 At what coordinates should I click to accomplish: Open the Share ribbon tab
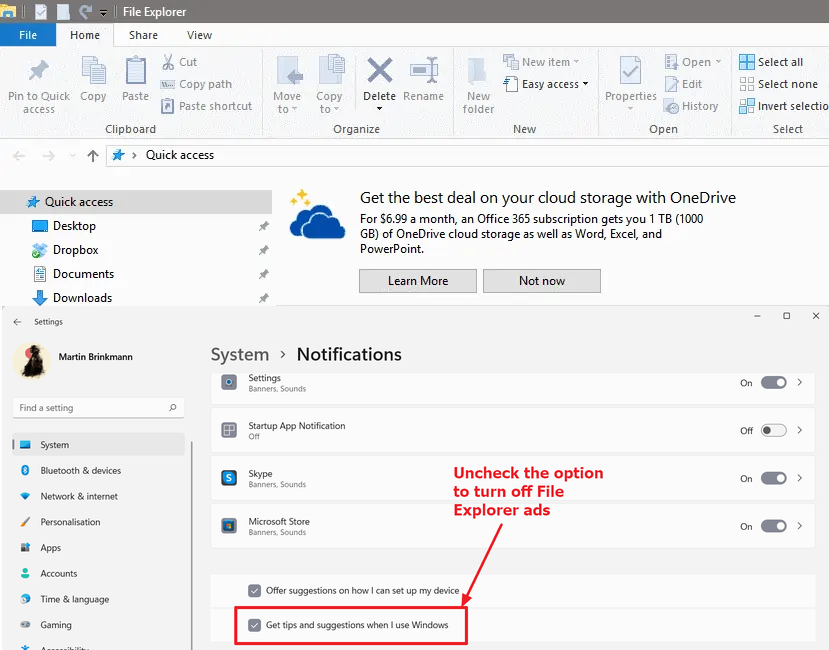point(143,35)
